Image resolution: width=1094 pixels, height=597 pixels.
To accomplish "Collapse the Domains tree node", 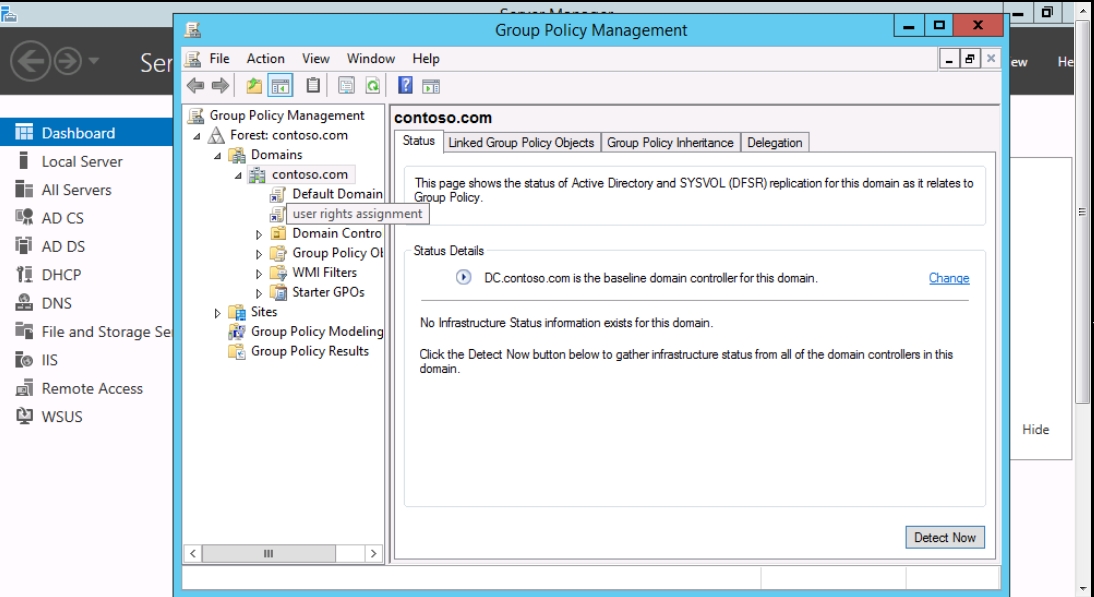I will [217, 155].
